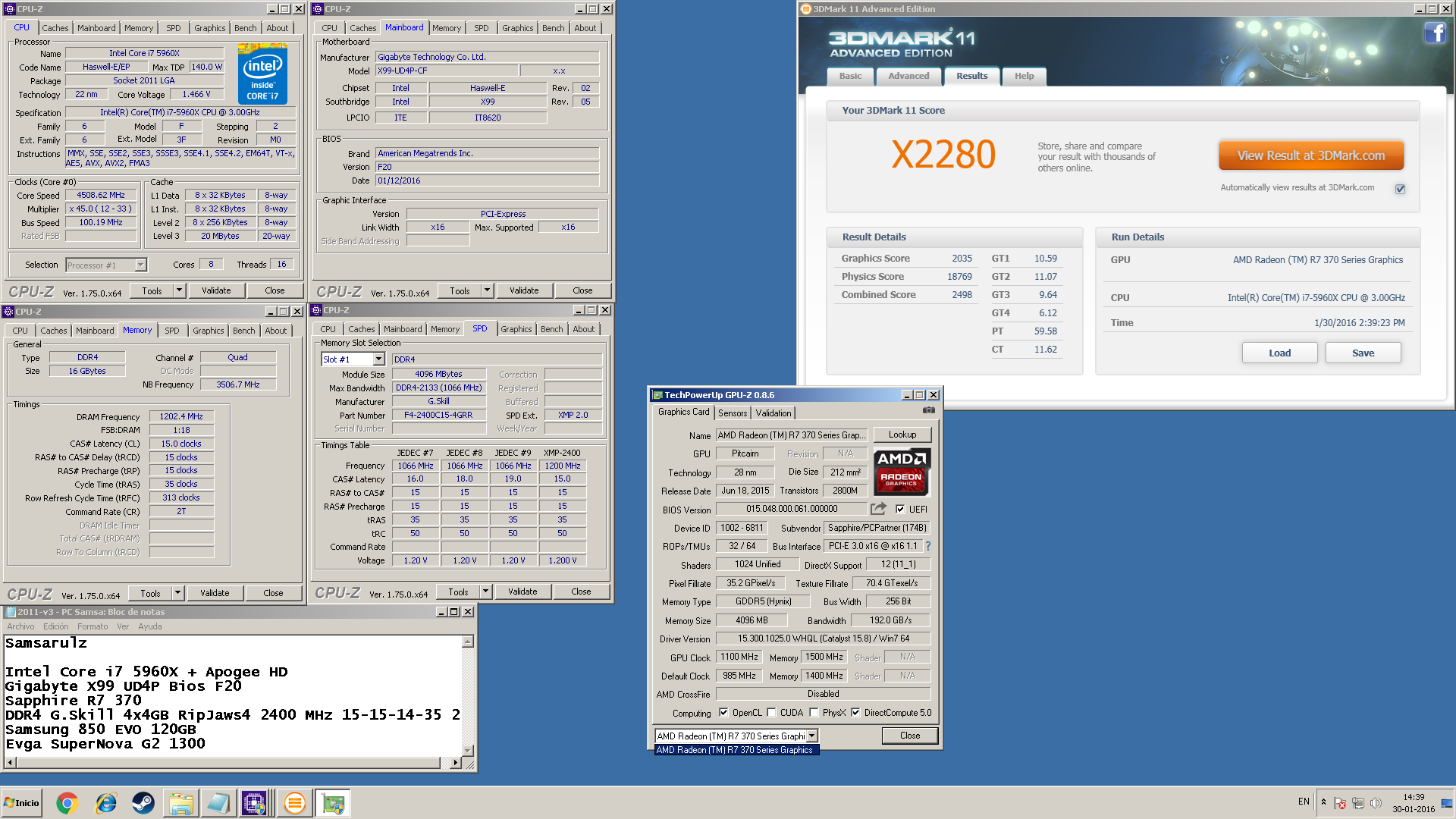1456x819 pixels.
Task: Take GPU-Z screenshot with camera icon
Action: click(x=928, y=410)
